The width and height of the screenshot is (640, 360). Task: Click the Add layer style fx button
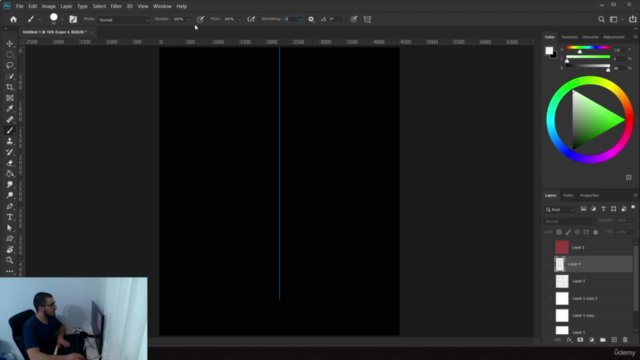569,340
